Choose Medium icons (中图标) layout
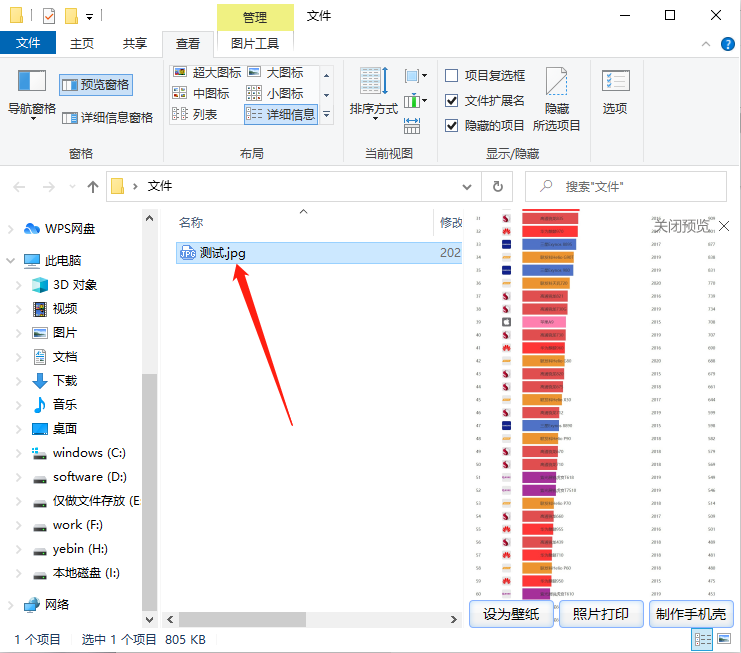741x653 pixels. tap(201, 94)
